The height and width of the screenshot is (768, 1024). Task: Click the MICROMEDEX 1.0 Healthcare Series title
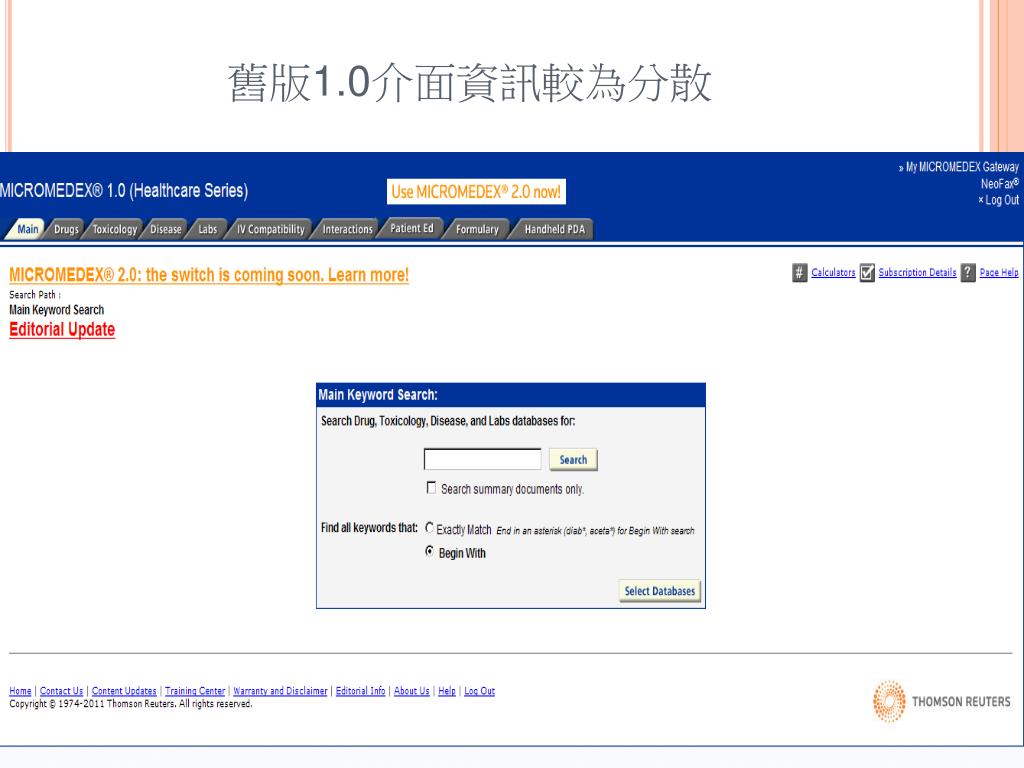pyautogui.click(x=124, y=191)
